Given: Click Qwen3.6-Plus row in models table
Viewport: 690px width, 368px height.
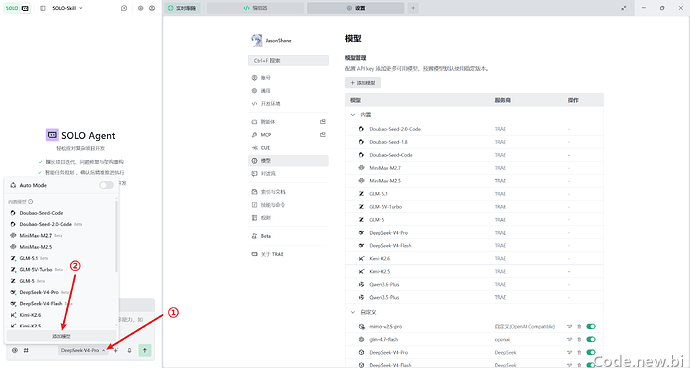Looking at the screenshot, I should tap(474, 284).
